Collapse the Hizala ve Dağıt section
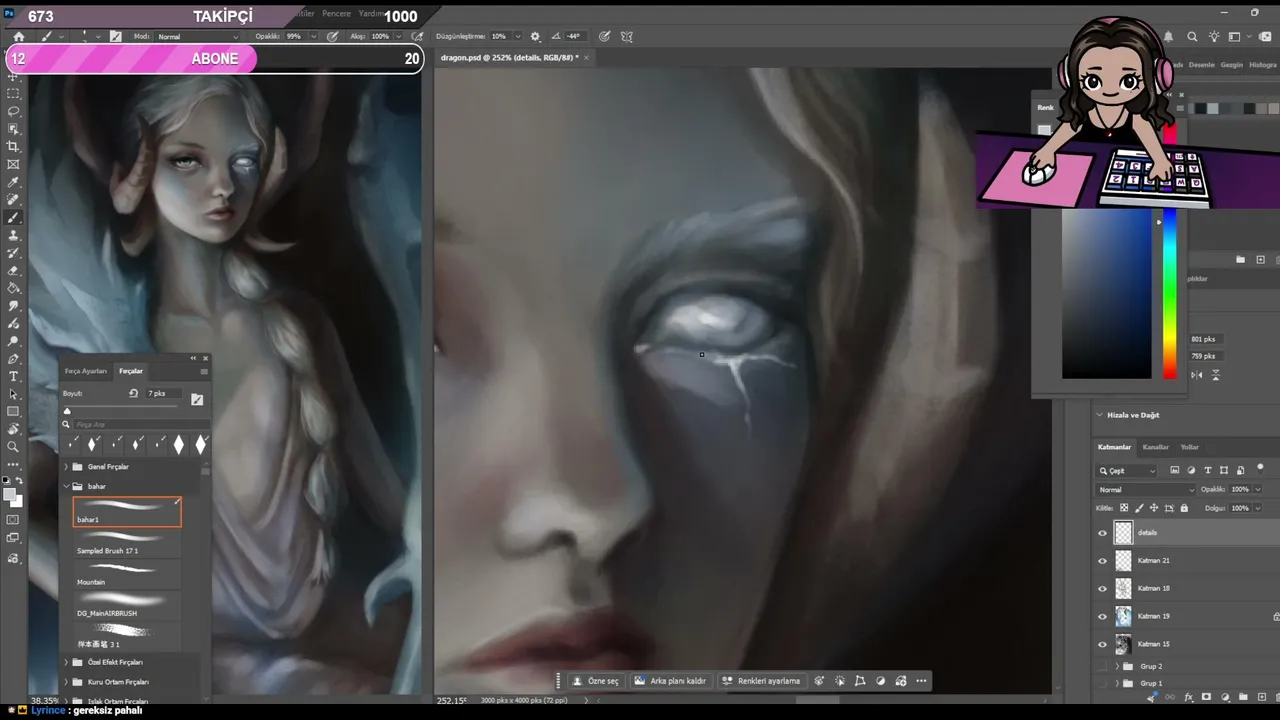The height and width of the screenshot is (720, 1280). tap(1099, 415)
